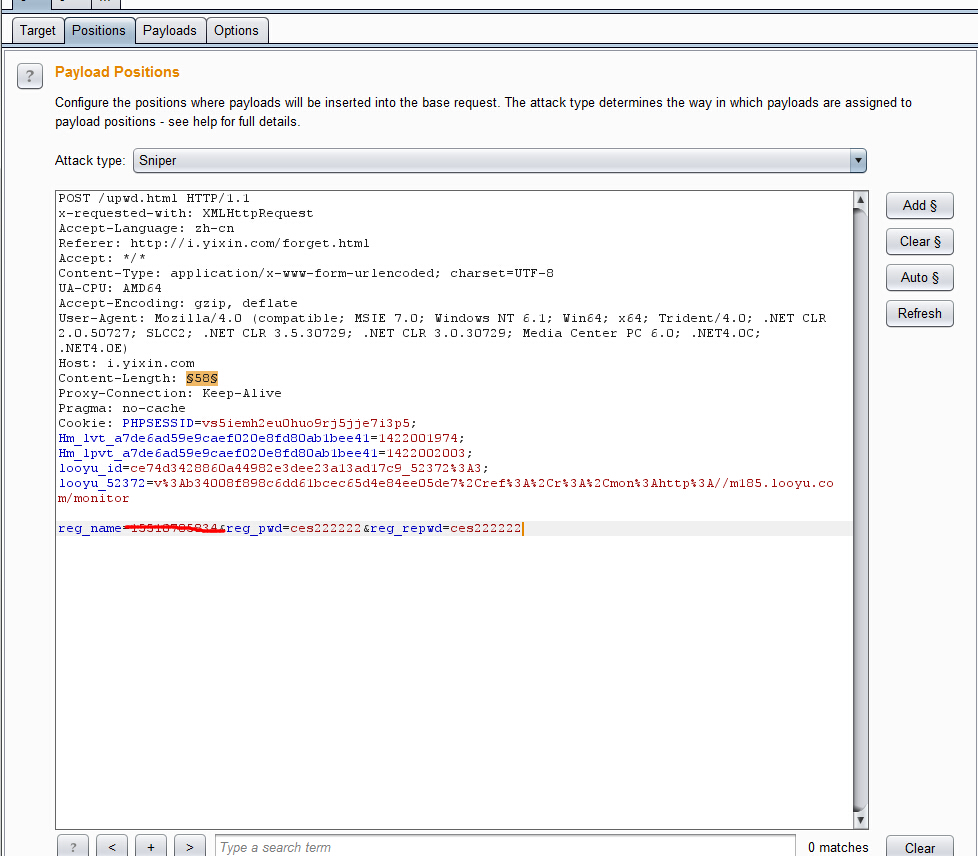Click the Refresh button
Viewport: 978px width, 856px height.
click(919, 313)
